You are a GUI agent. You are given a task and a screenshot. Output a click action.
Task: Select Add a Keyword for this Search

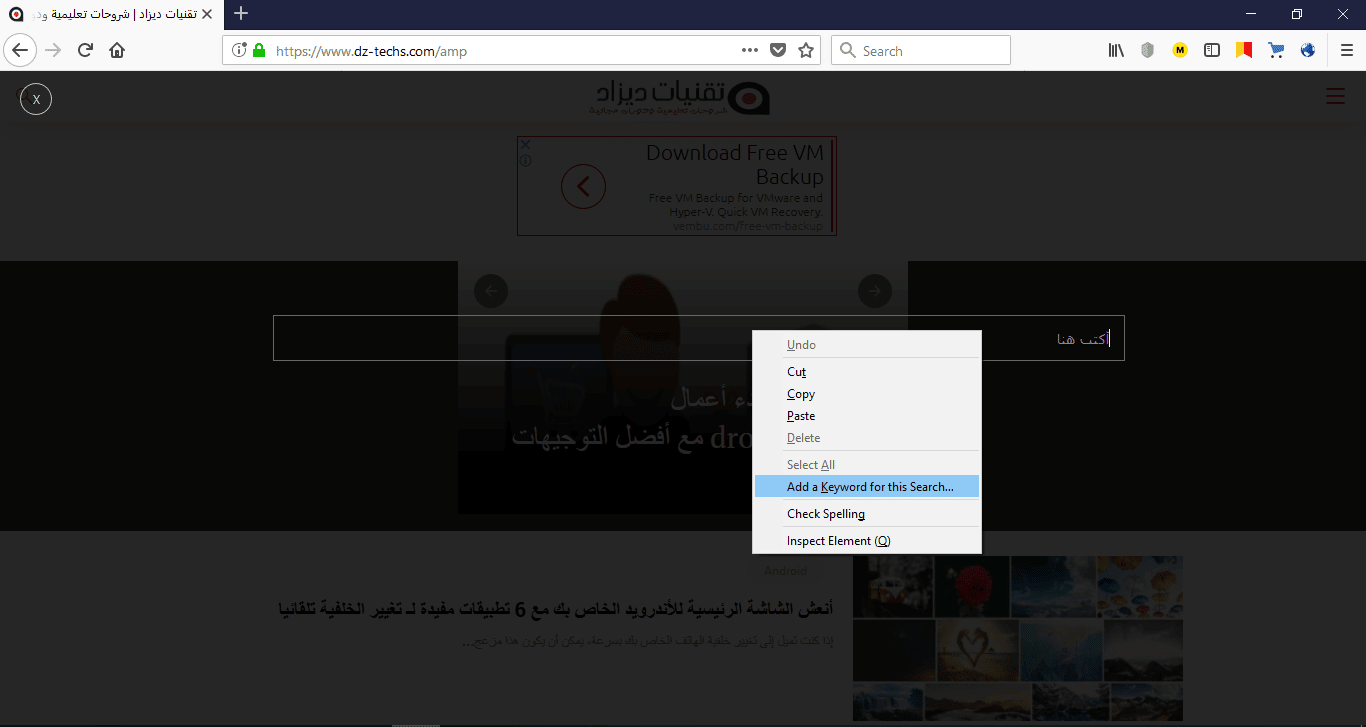868,486
